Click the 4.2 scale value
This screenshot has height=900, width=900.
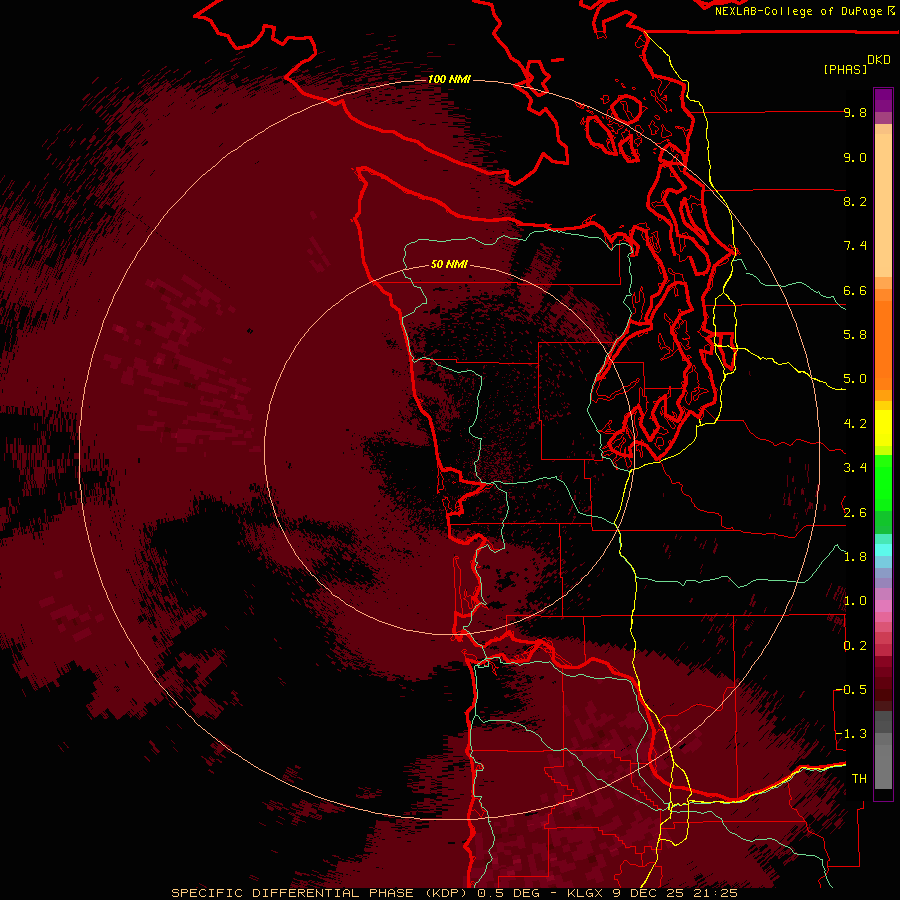[x=855, y=424]
